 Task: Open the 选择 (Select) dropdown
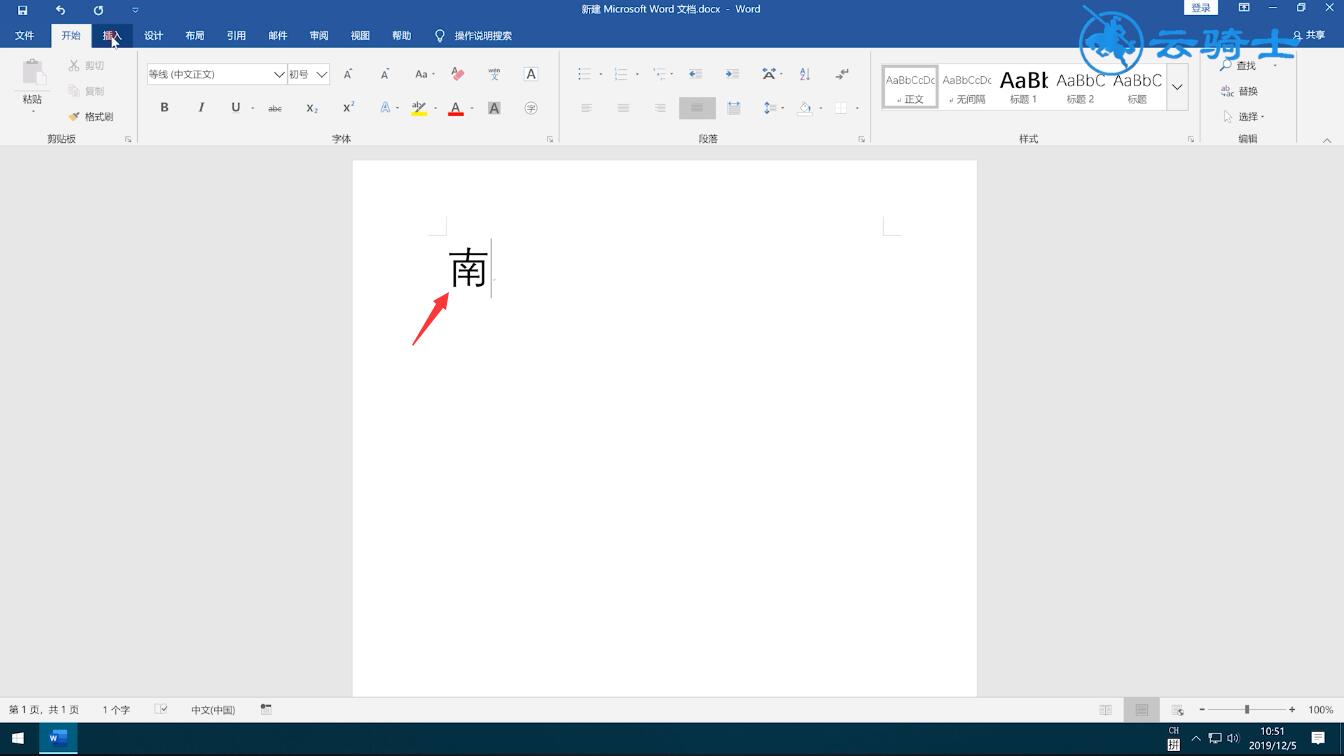pos(1245,116)
